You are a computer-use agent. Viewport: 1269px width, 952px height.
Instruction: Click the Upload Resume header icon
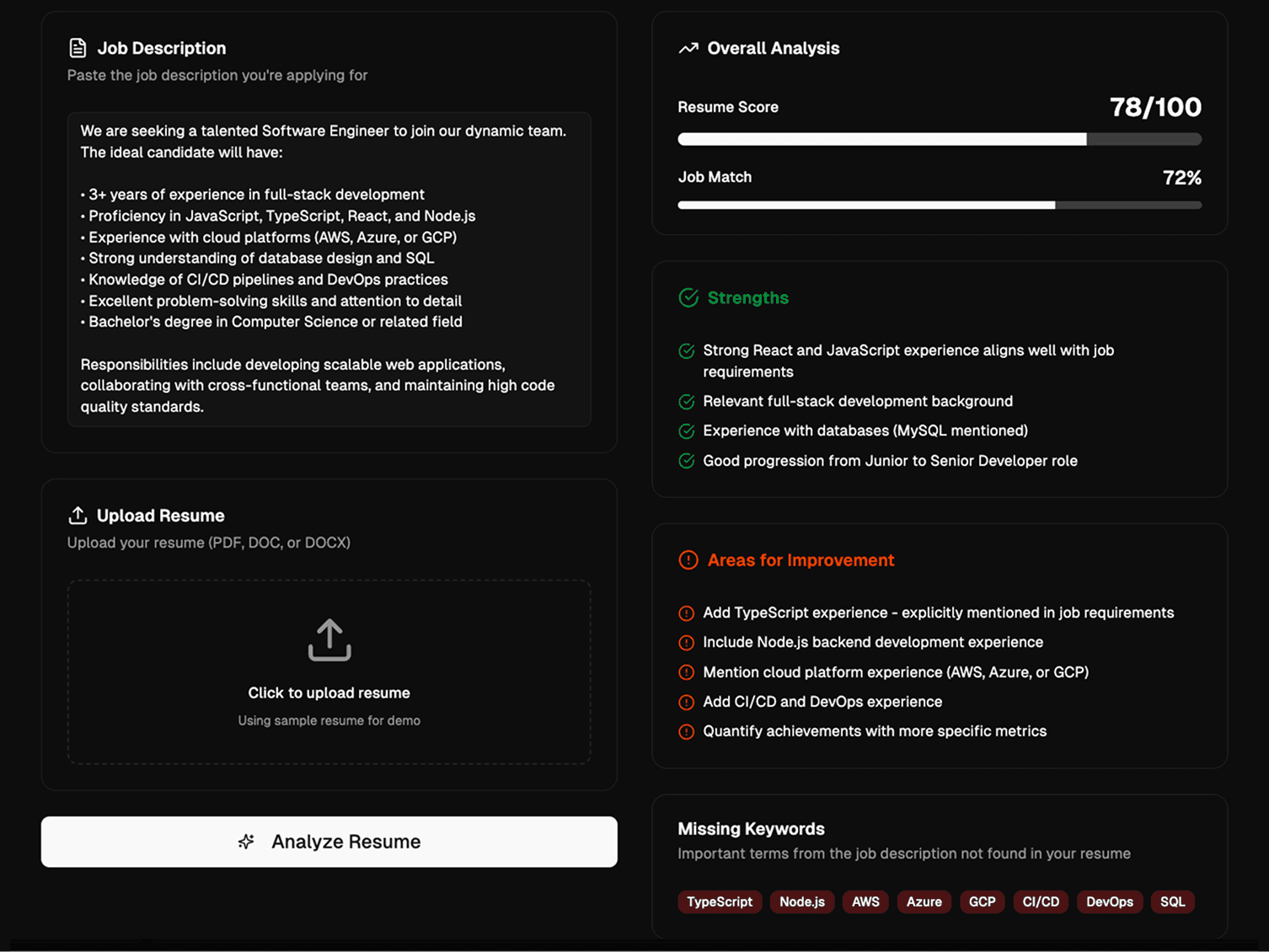coord(78,516)
